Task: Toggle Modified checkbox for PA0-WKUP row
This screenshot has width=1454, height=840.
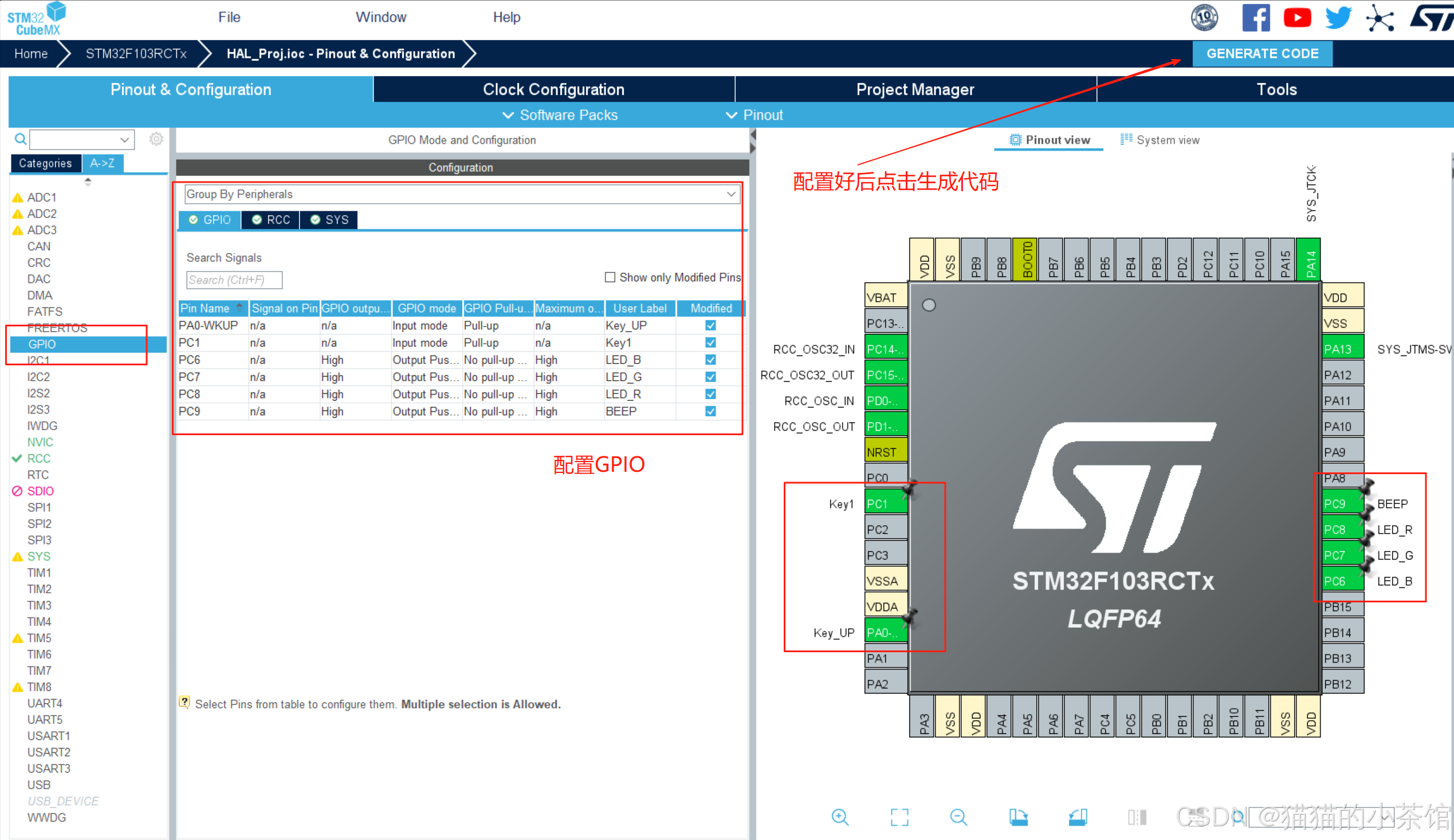Action: coord(711,326)
